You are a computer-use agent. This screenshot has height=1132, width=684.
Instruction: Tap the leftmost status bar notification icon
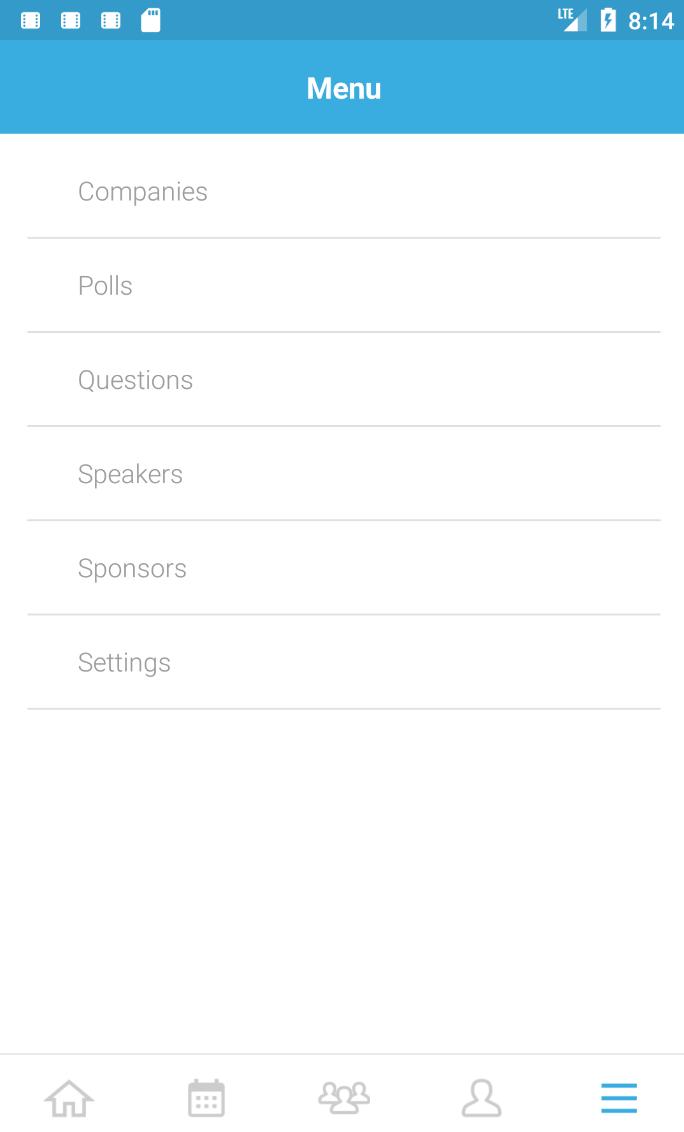coord(31,20)
